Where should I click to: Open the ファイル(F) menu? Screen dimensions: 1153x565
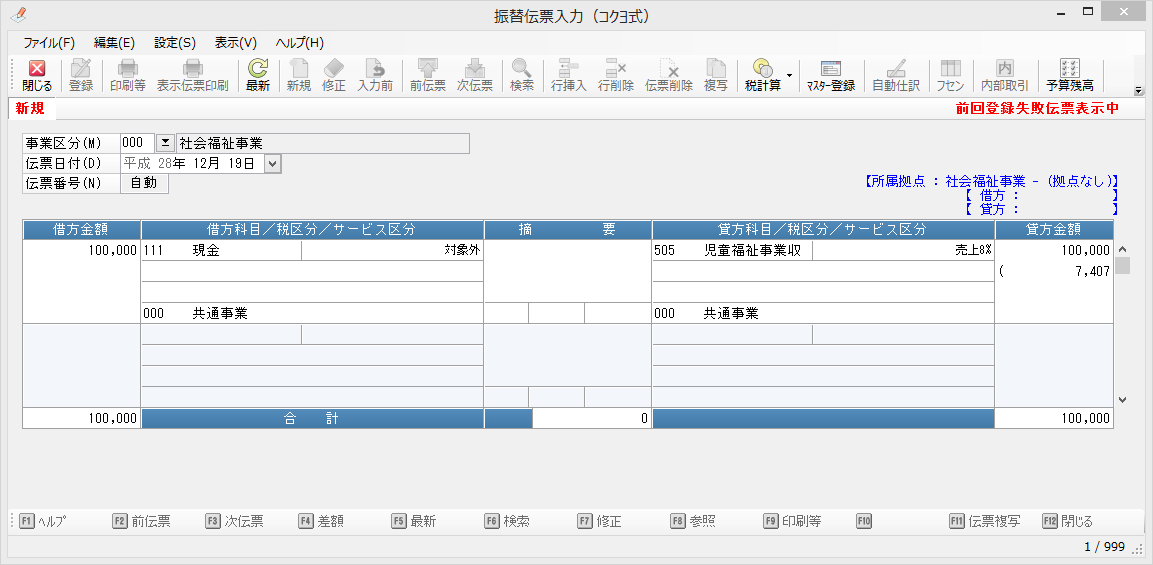tap(49, 43)
